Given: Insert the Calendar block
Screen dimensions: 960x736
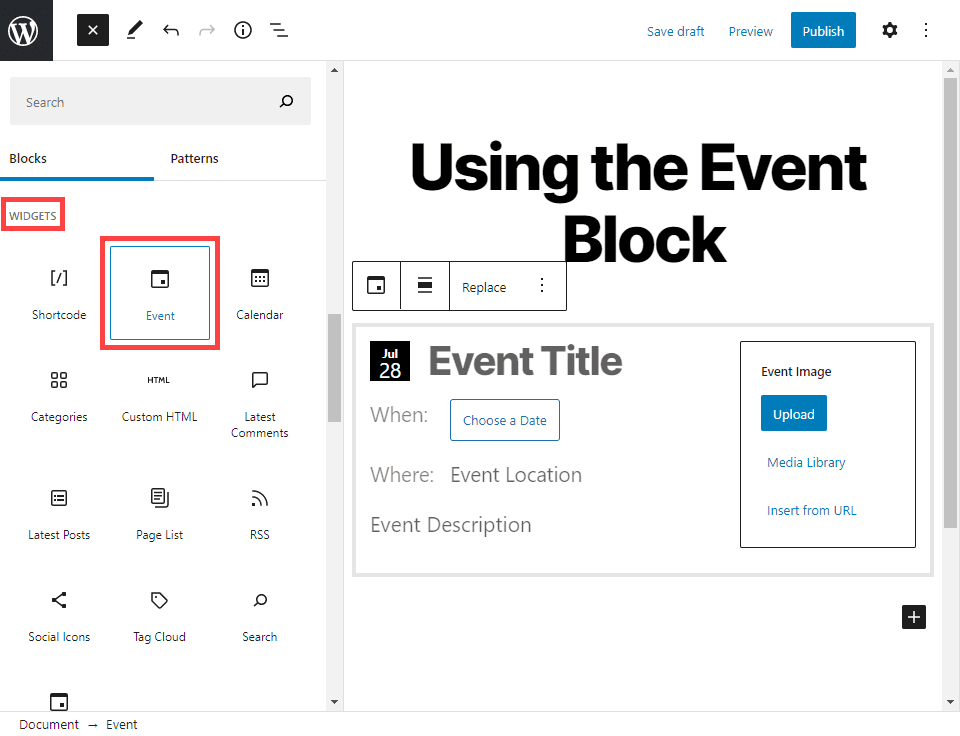Looking at the screenshot, I should coord(259,293).
